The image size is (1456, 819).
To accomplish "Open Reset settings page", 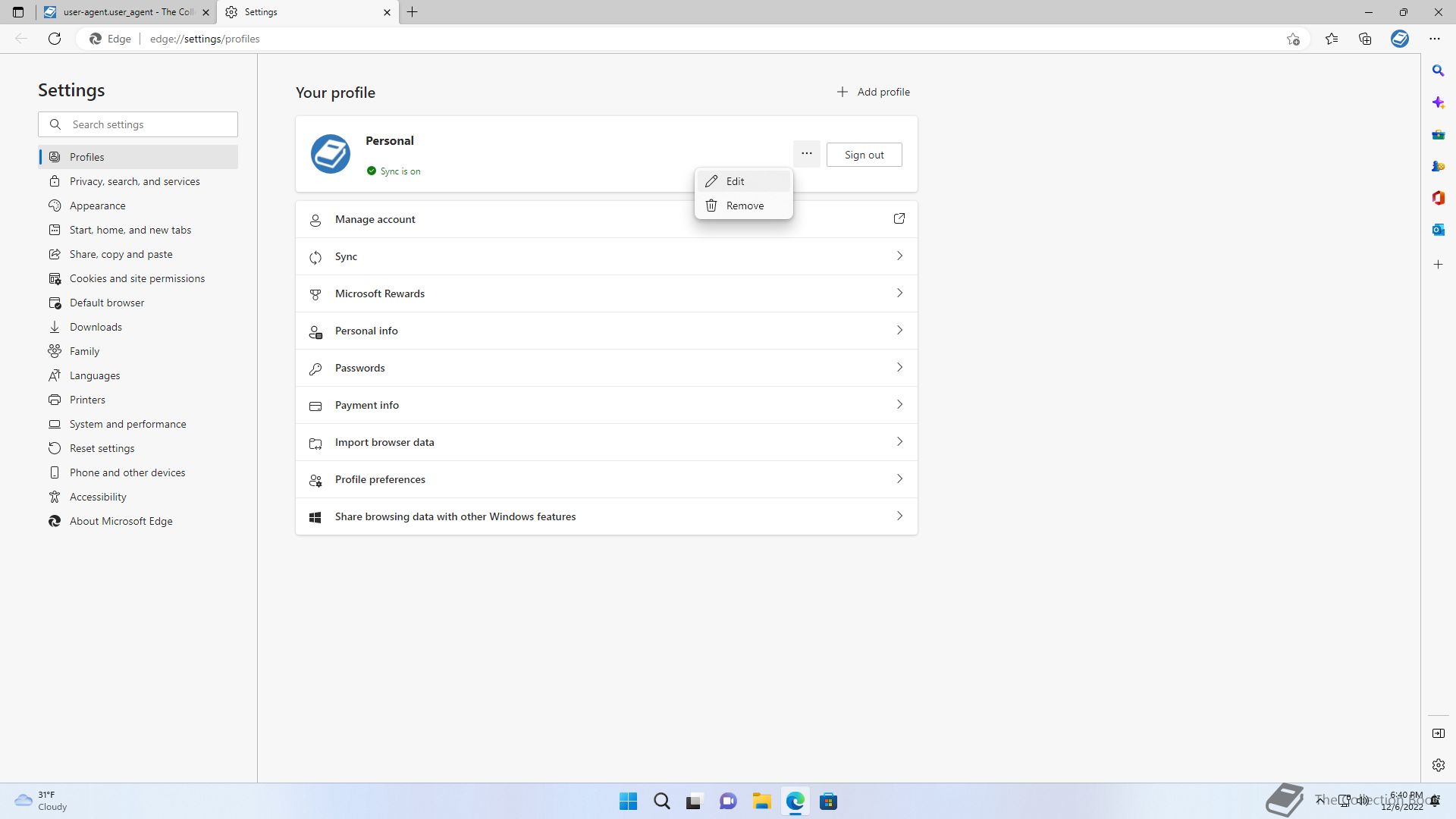I will click(x=138, y=448).
